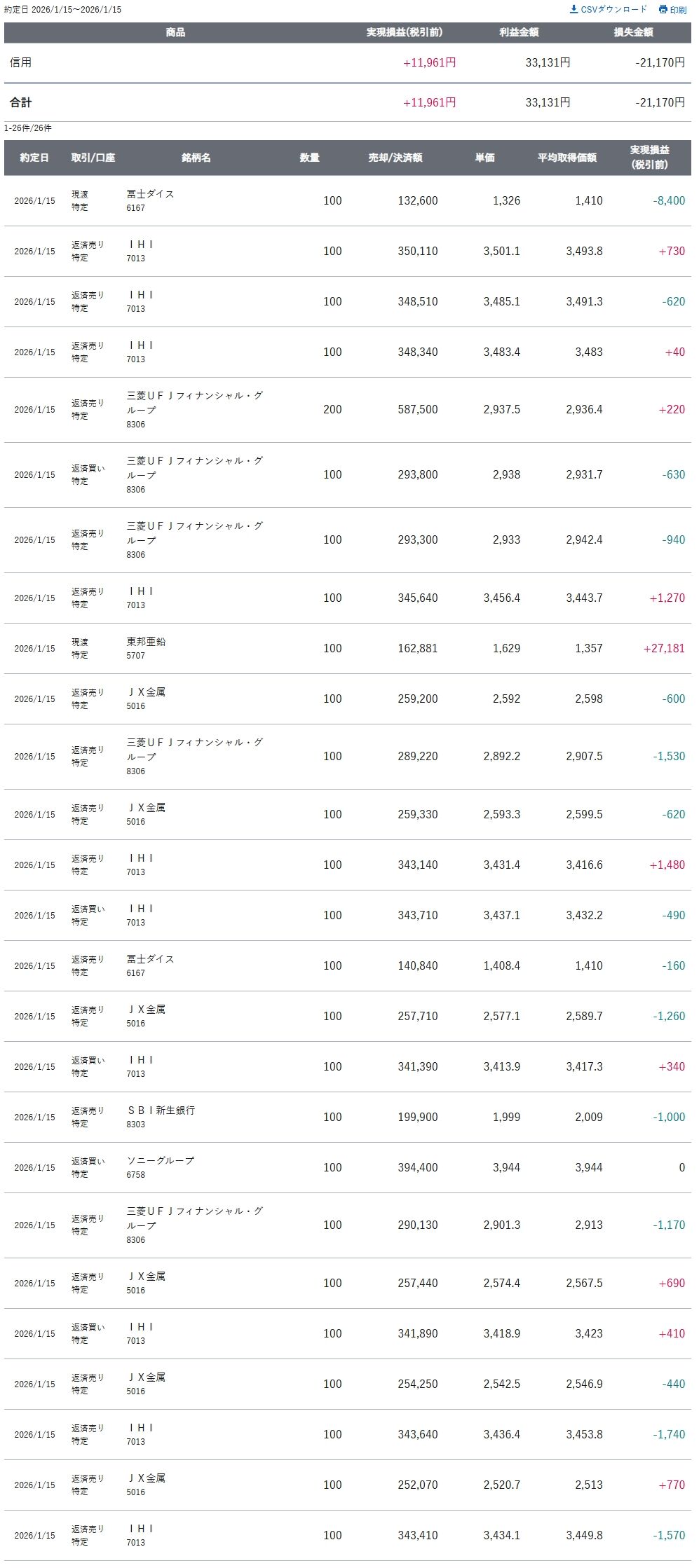The height and width of the screenshot is (1568, 699).
Task: Select the 印刷 print link text
Action: [678, 10]
